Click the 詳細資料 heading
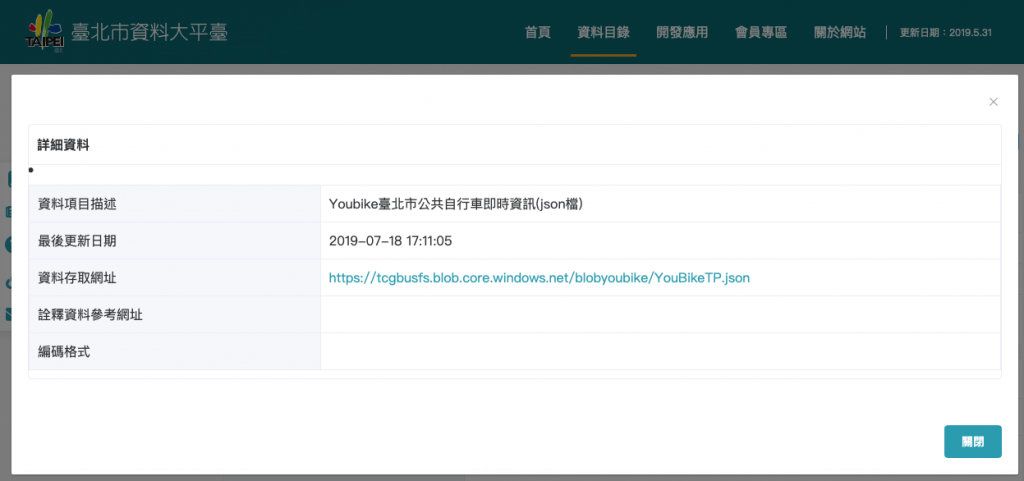Viewport: 1024px width, 481px height. point(63,146)
